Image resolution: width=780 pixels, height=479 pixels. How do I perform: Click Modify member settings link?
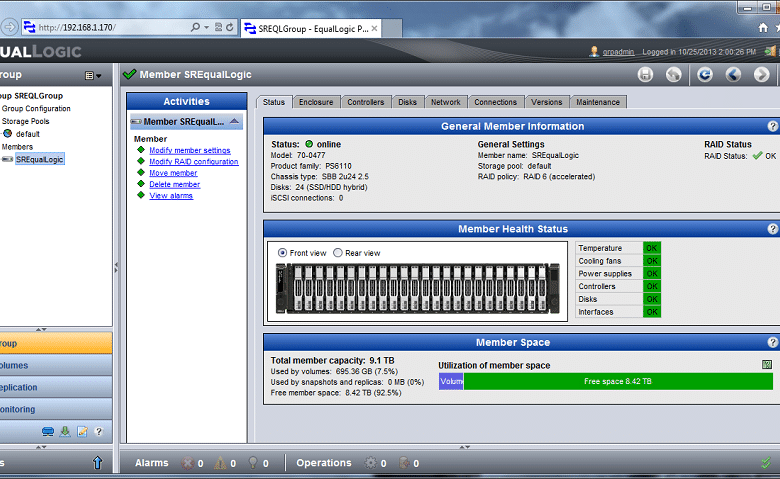click(x=190, y=150)
